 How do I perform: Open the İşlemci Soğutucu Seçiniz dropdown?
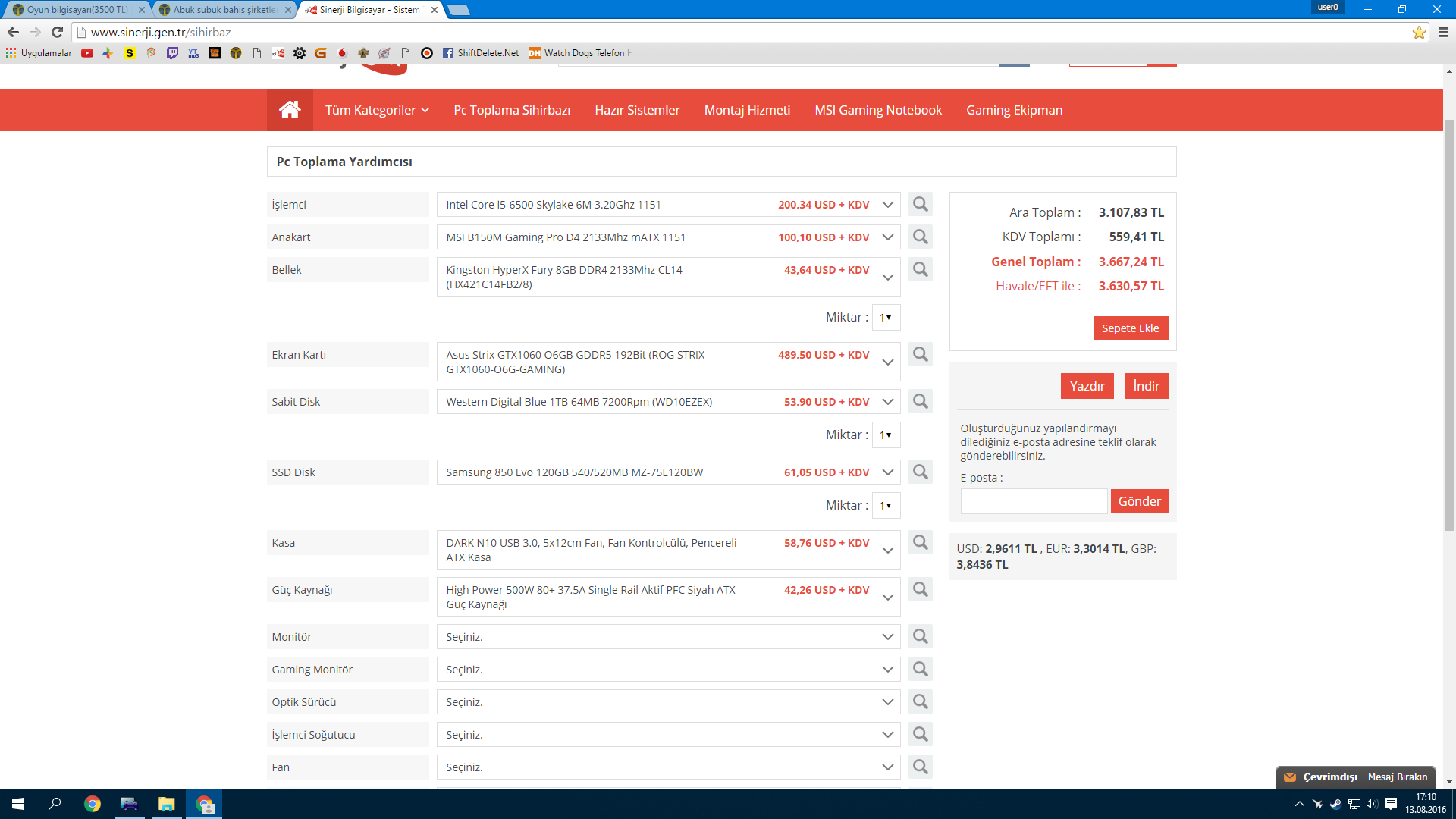coord(668,735)
